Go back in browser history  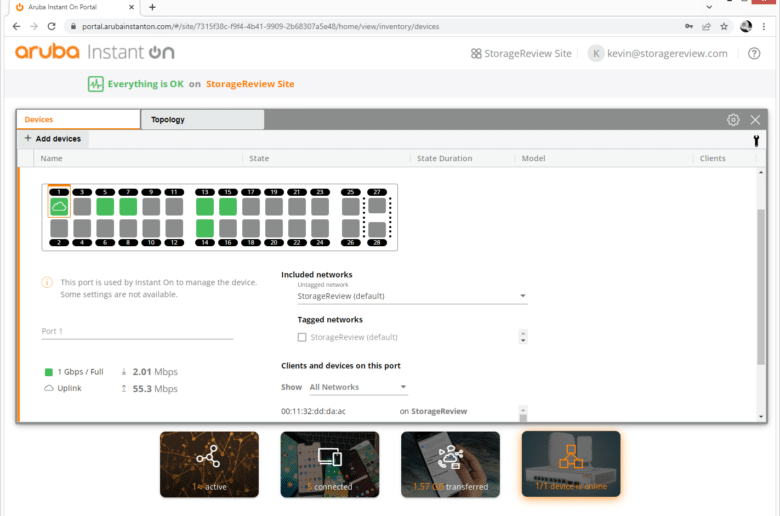pyautogui.click(x=16, y=26)
